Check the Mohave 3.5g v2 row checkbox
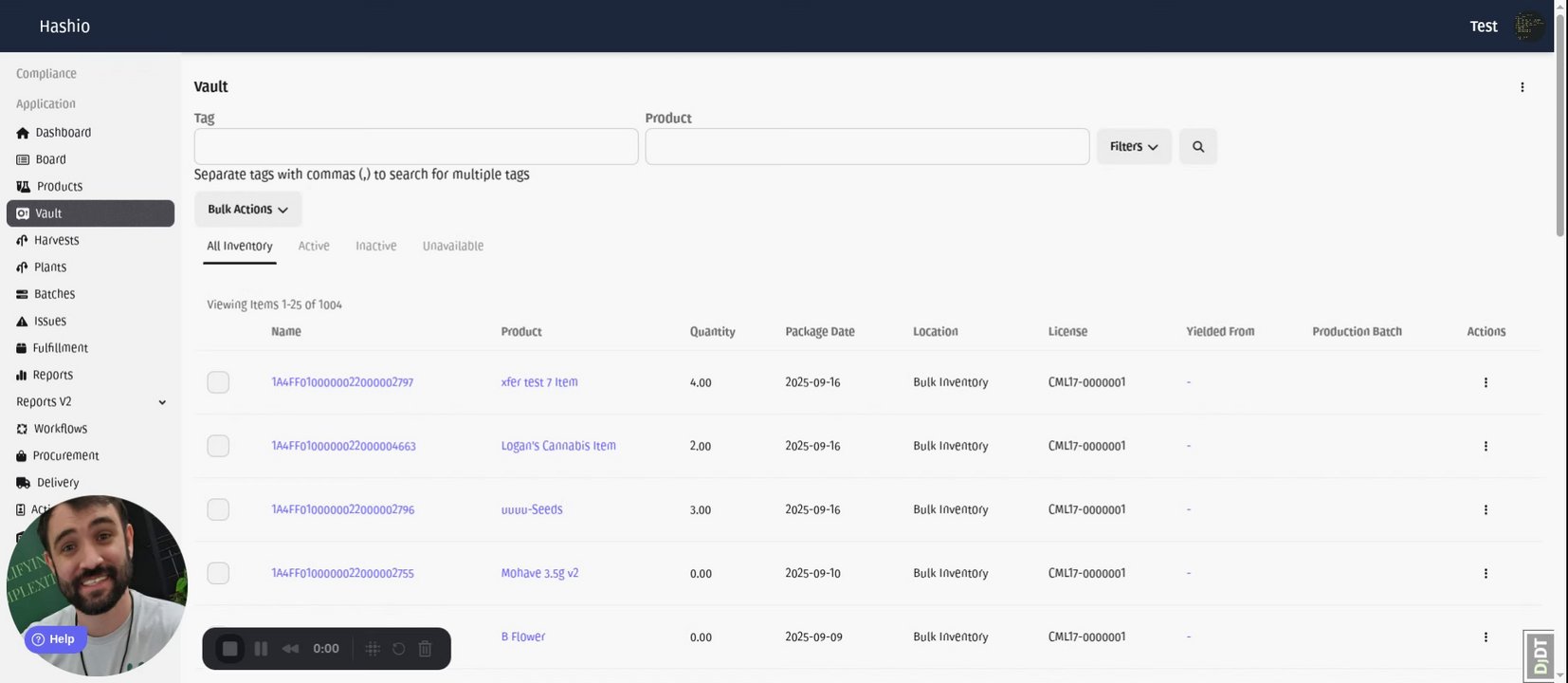The height and width of the screenshot is (683, 1568). [218, 573]
